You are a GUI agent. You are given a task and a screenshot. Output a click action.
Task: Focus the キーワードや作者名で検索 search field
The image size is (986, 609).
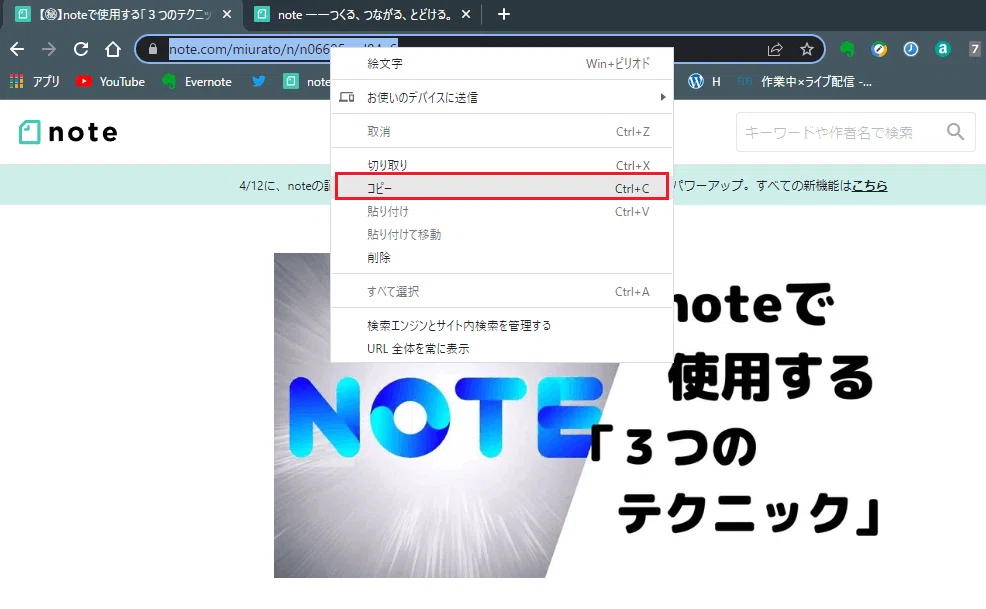856,132
